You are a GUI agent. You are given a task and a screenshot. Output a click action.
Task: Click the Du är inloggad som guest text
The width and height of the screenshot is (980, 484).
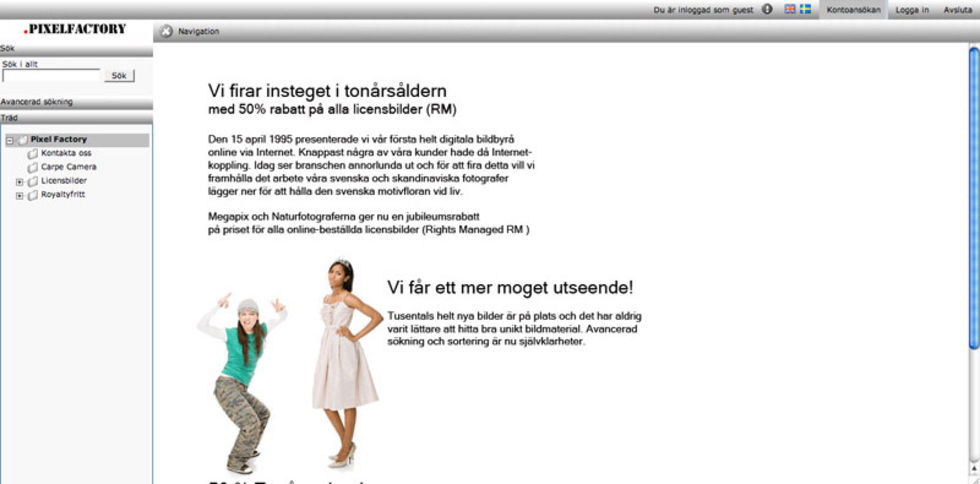coord(703,10)
